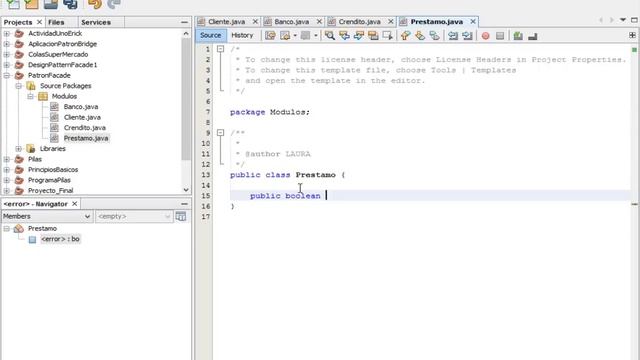Click the Shift Line Right icon

(467, 36)
